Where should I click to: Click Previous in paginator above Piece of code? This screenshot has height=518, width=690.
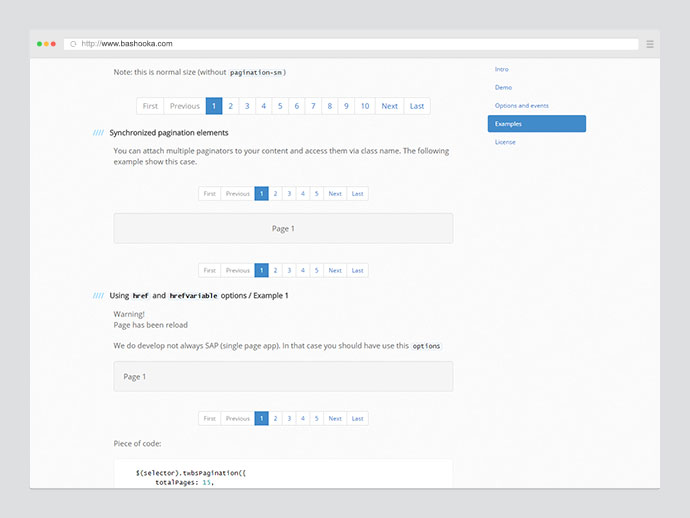[x=238, y=419]
